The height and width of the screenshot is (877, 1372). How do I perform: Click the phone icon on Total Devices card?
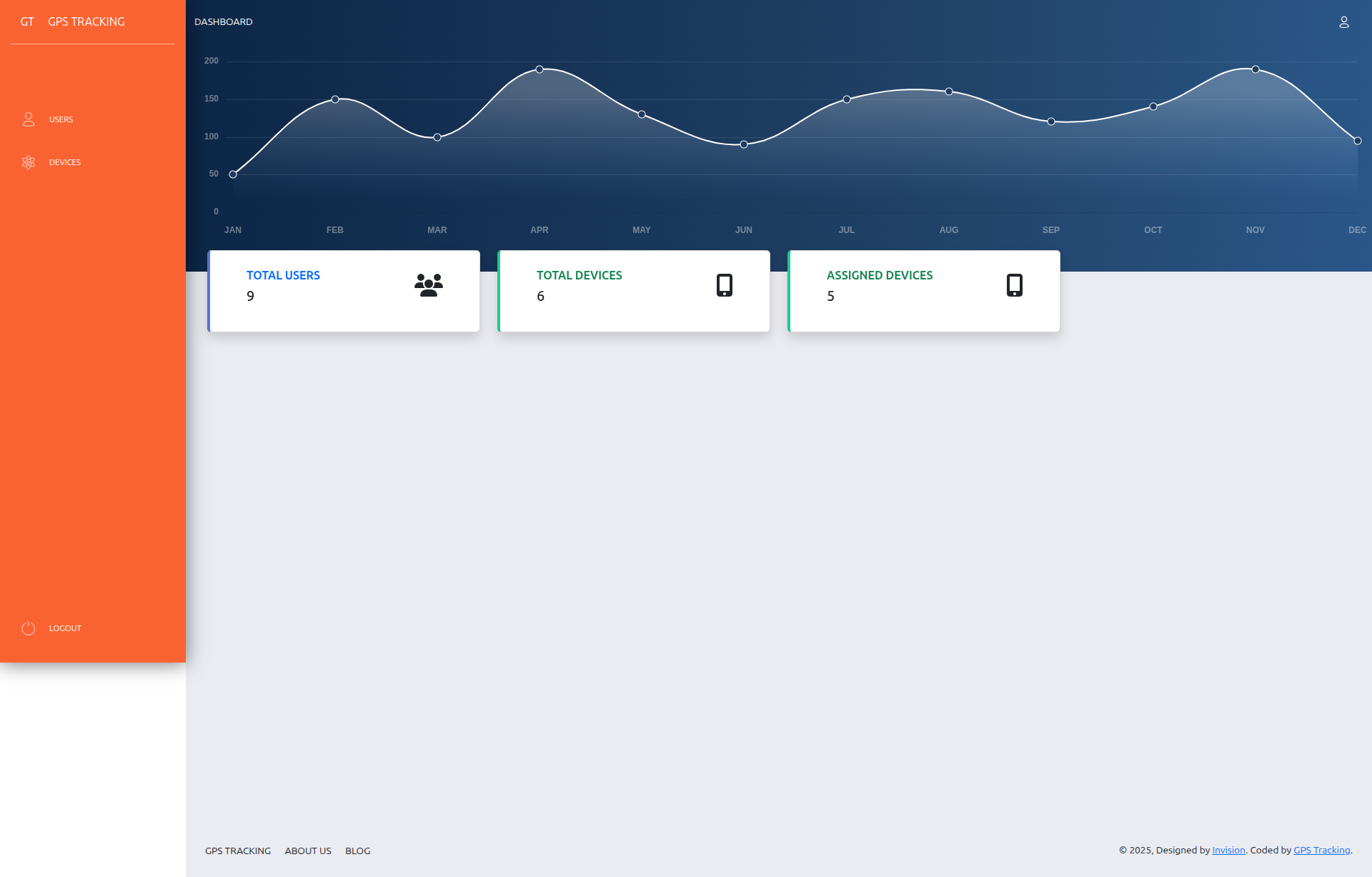click(x=725, y=284)
